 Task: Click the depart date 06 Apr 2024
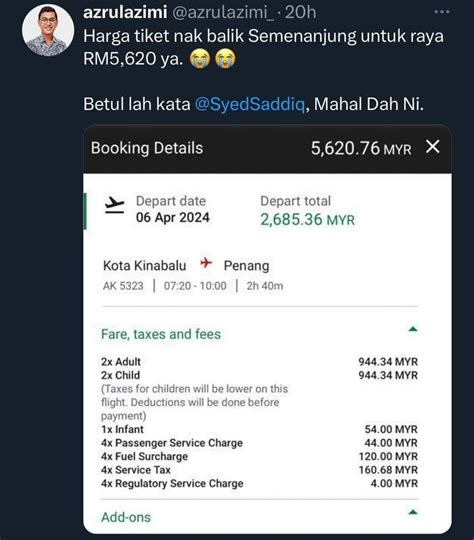coord(173,217)
